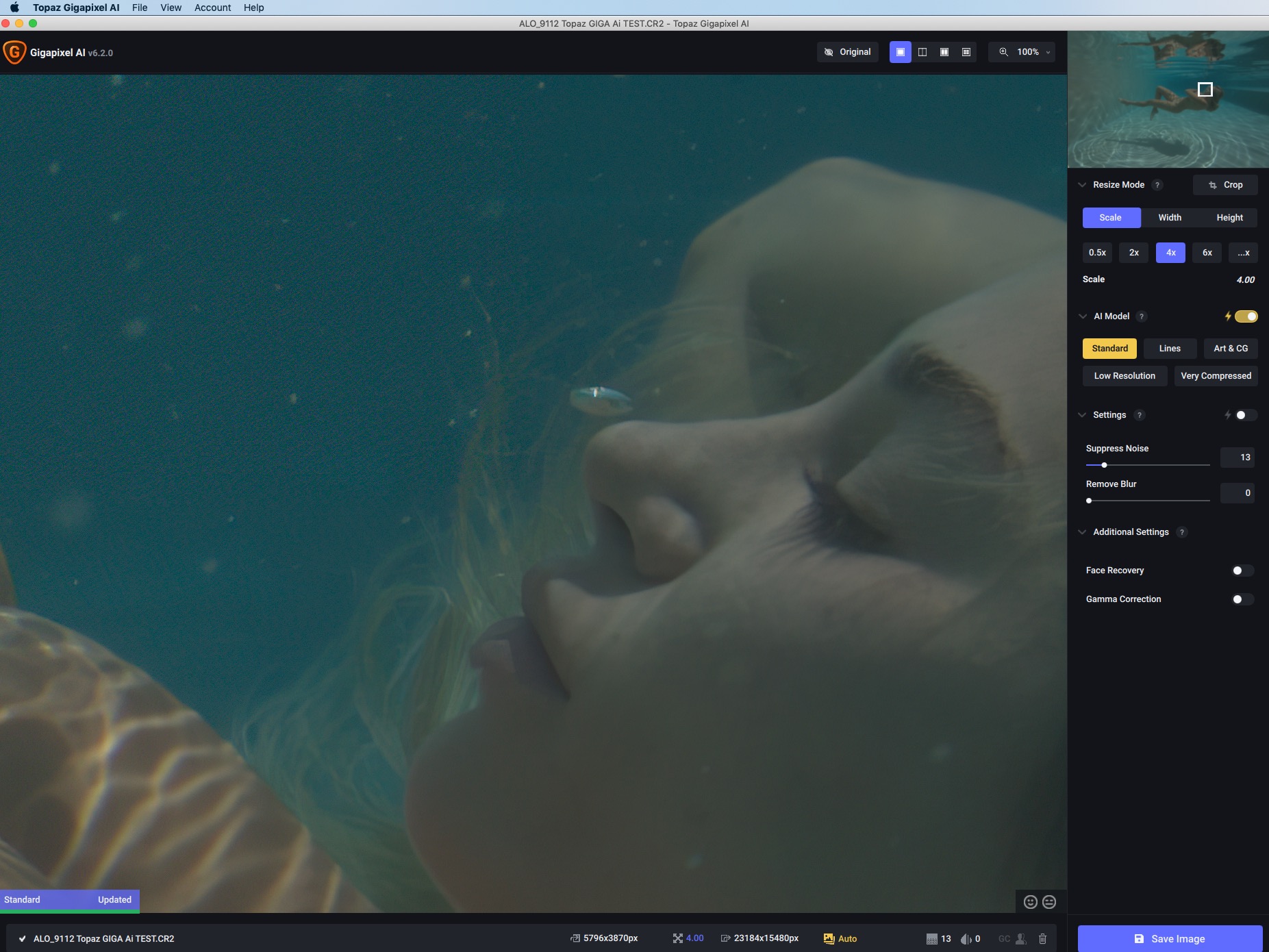Switch to side-by-side view layout
Image resolution: width=1269 pixels, height=952 pixels.
click(x=944, y=52)
